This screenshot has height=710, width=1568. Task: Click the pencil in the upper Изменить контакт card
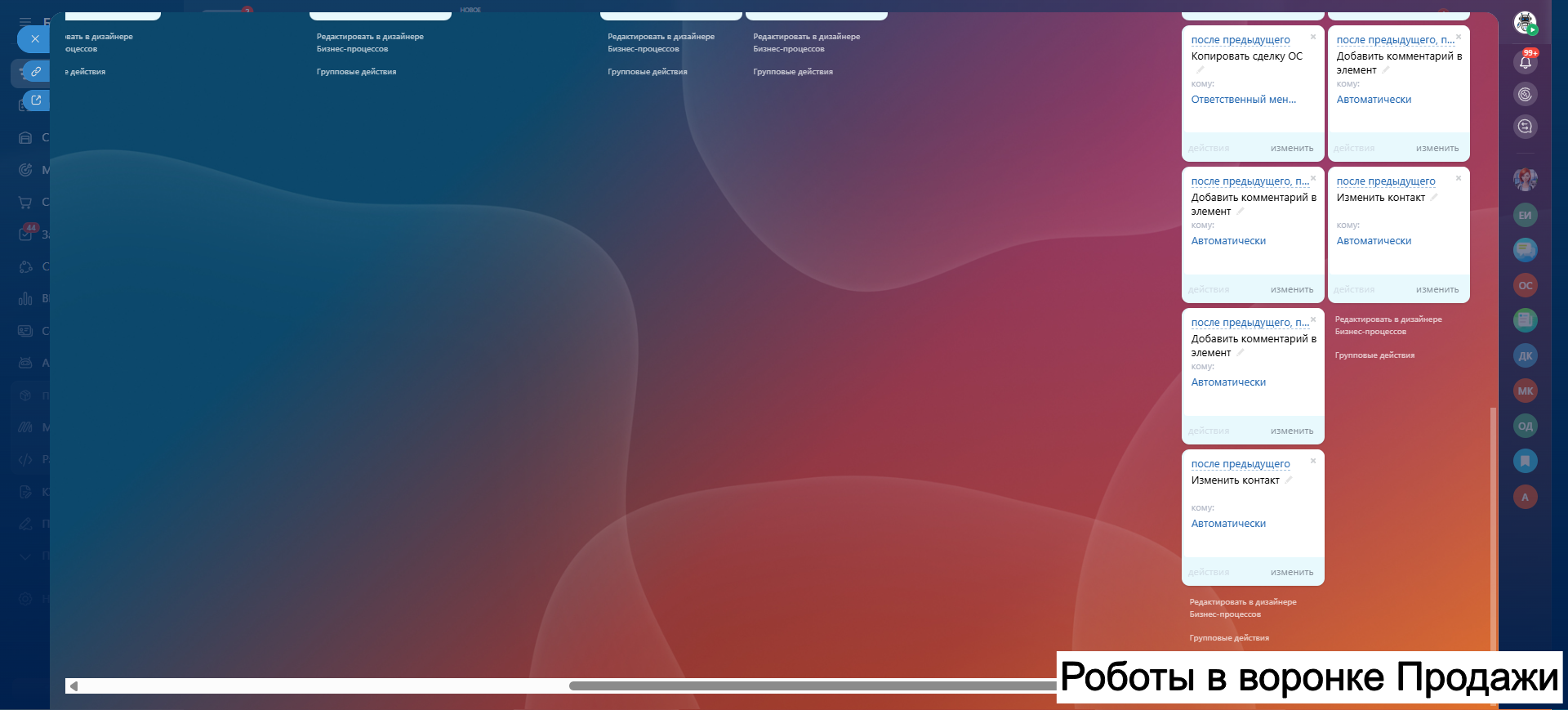[1433, 197]
